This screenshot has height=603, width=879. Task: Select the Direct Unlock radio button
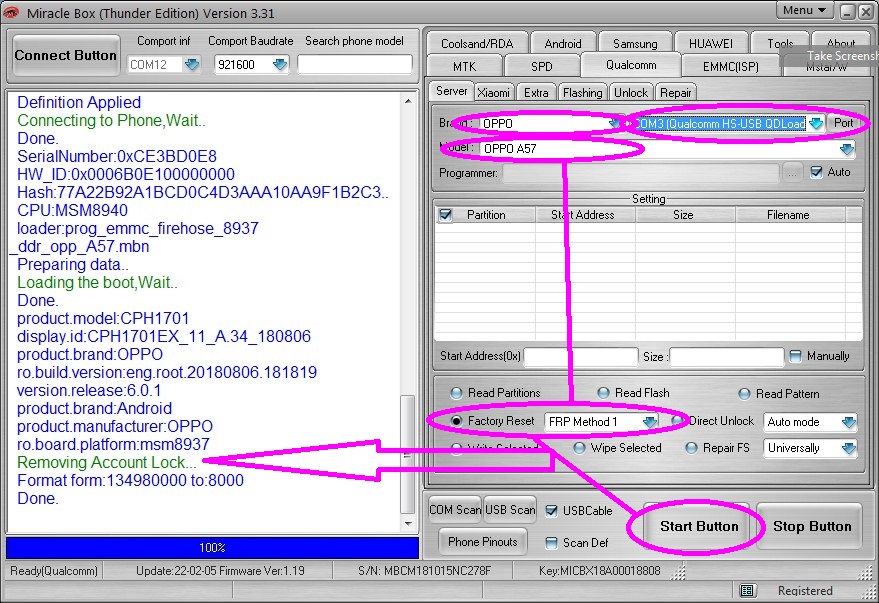tap(677, 421)
